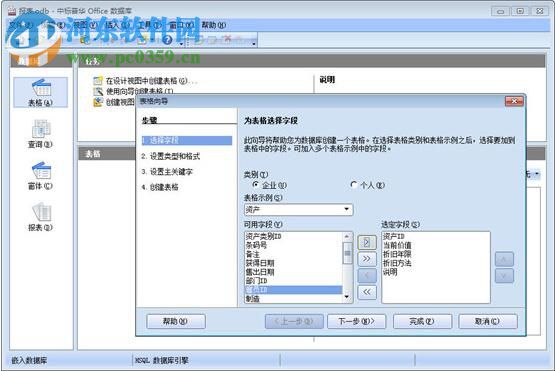Image resolution: width=555 pixels, height=371 pixels.
Task: Click step 4 创建表格
Action: (160, 187)
